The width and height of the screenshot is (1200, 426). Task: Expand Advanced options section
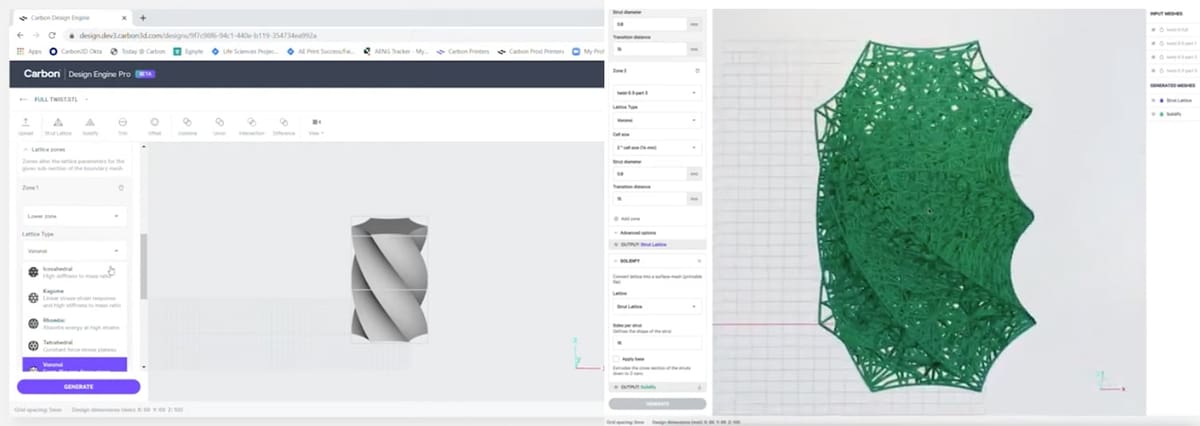pos(633,232)
